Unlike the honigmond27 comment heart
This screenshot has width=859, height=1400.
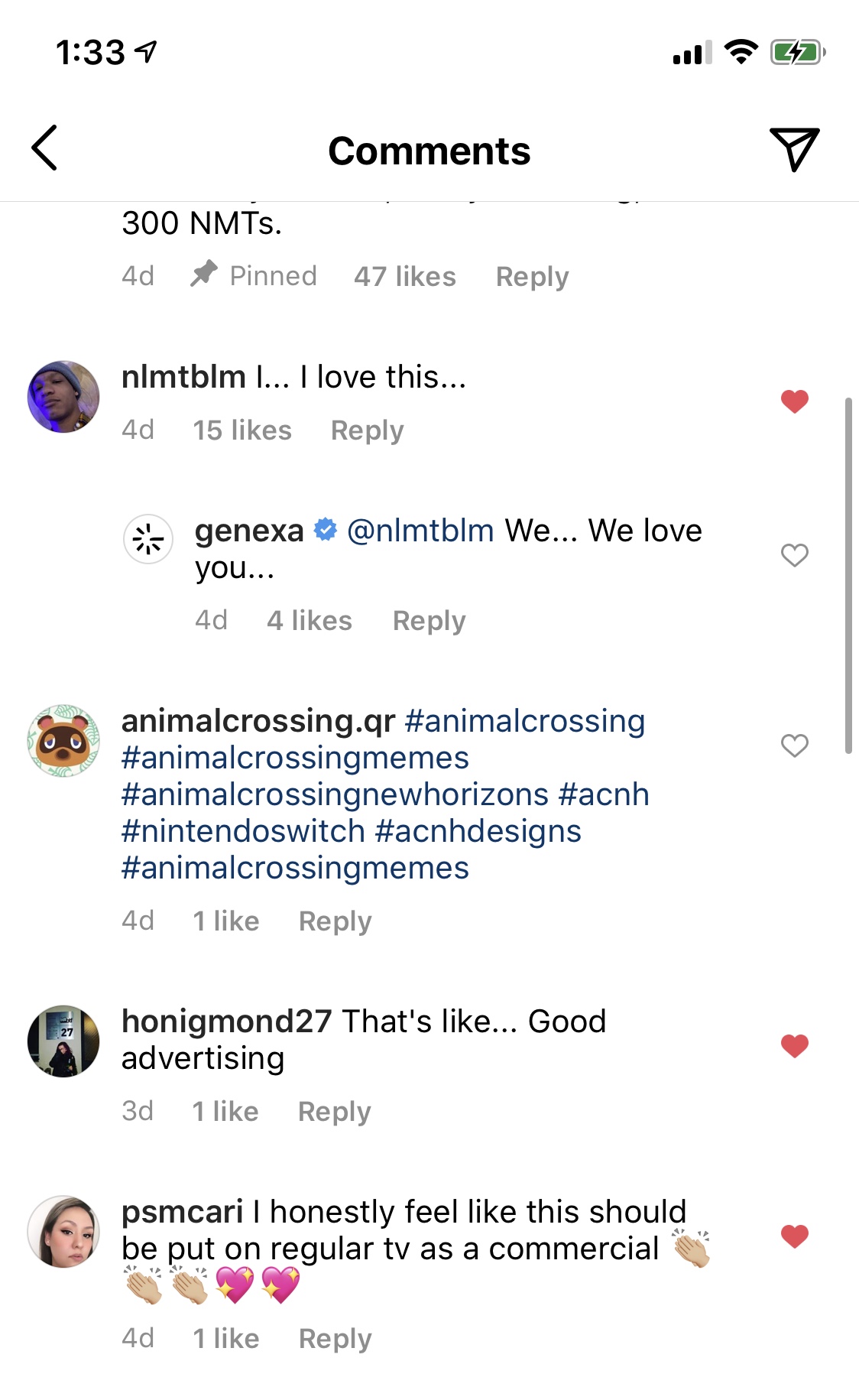794,1045
